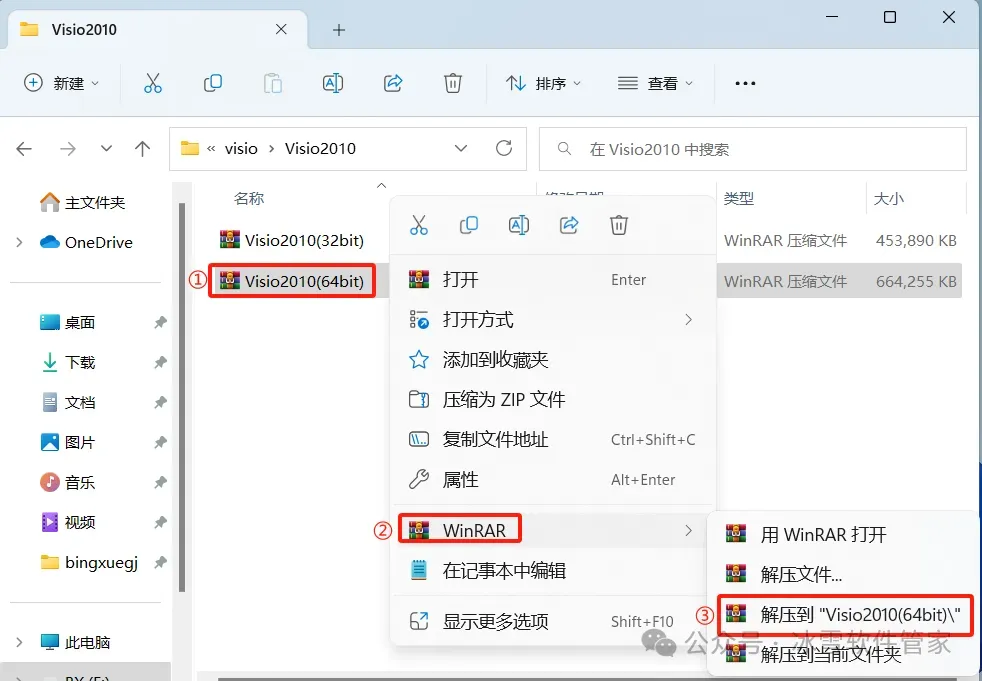This screenshot has height=681, width=982.
Task: Expand the WinRAR submenu arrow
Action: point(688,531)
